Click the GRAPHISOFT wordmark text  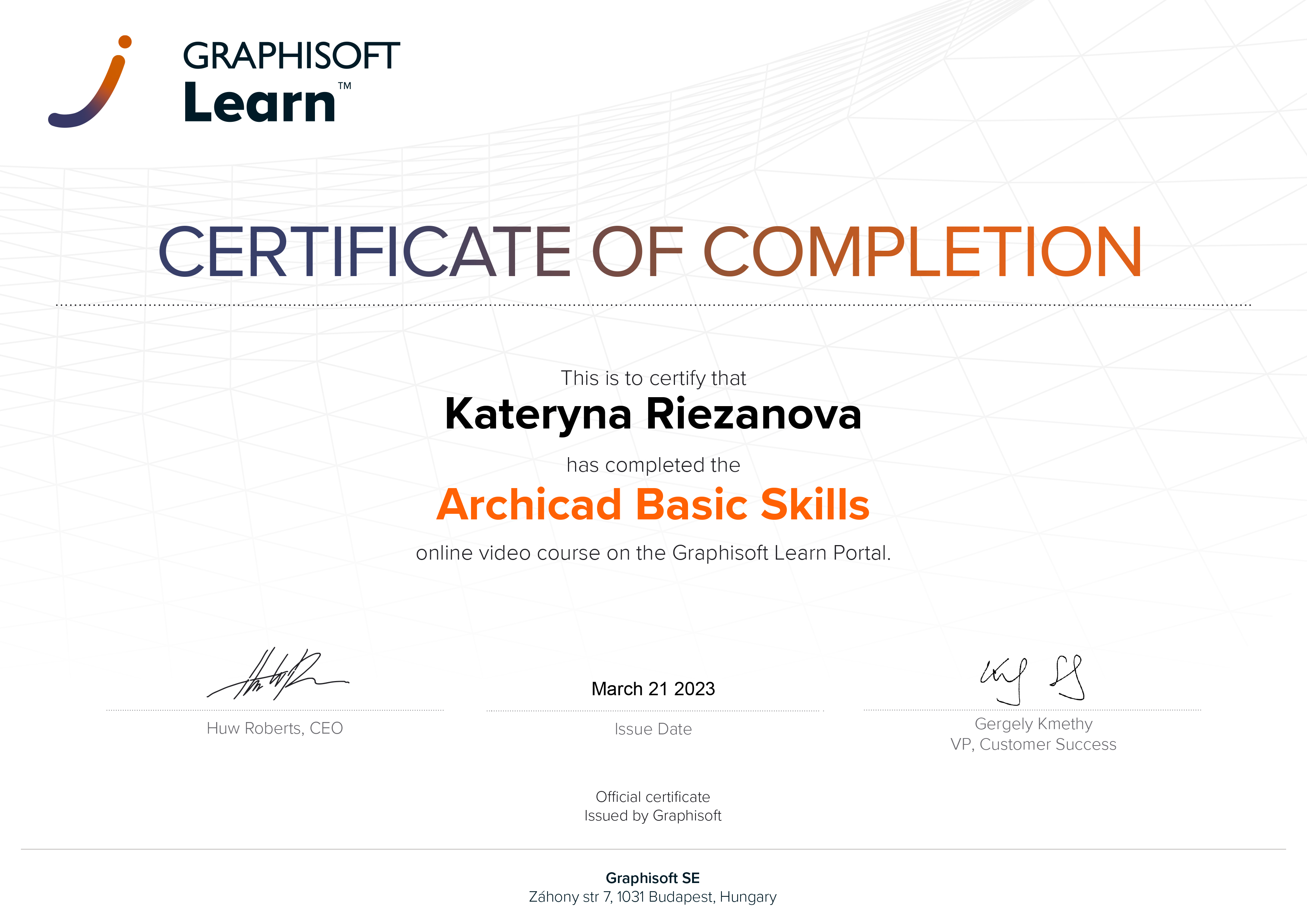tap(291, 56)
